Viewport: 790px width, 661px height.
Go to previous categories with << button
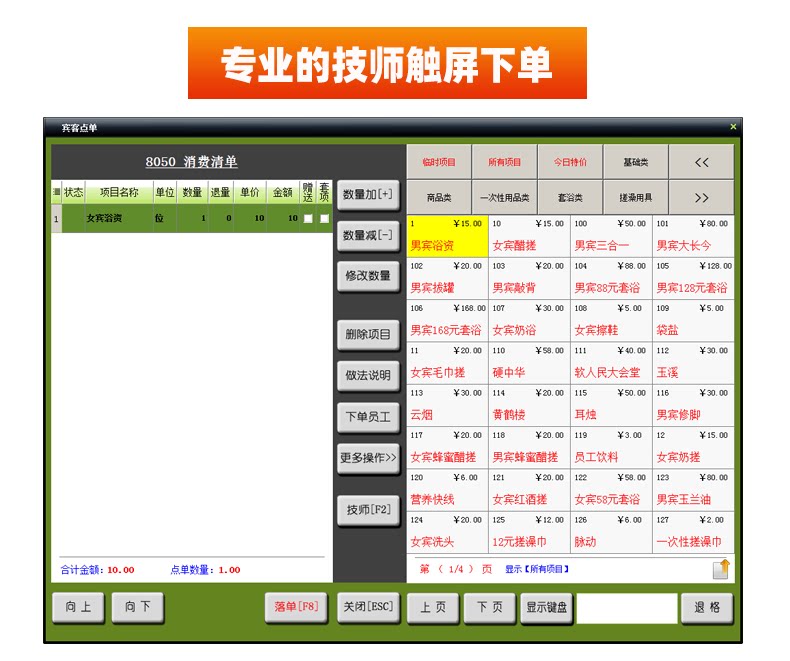point(701,162)
